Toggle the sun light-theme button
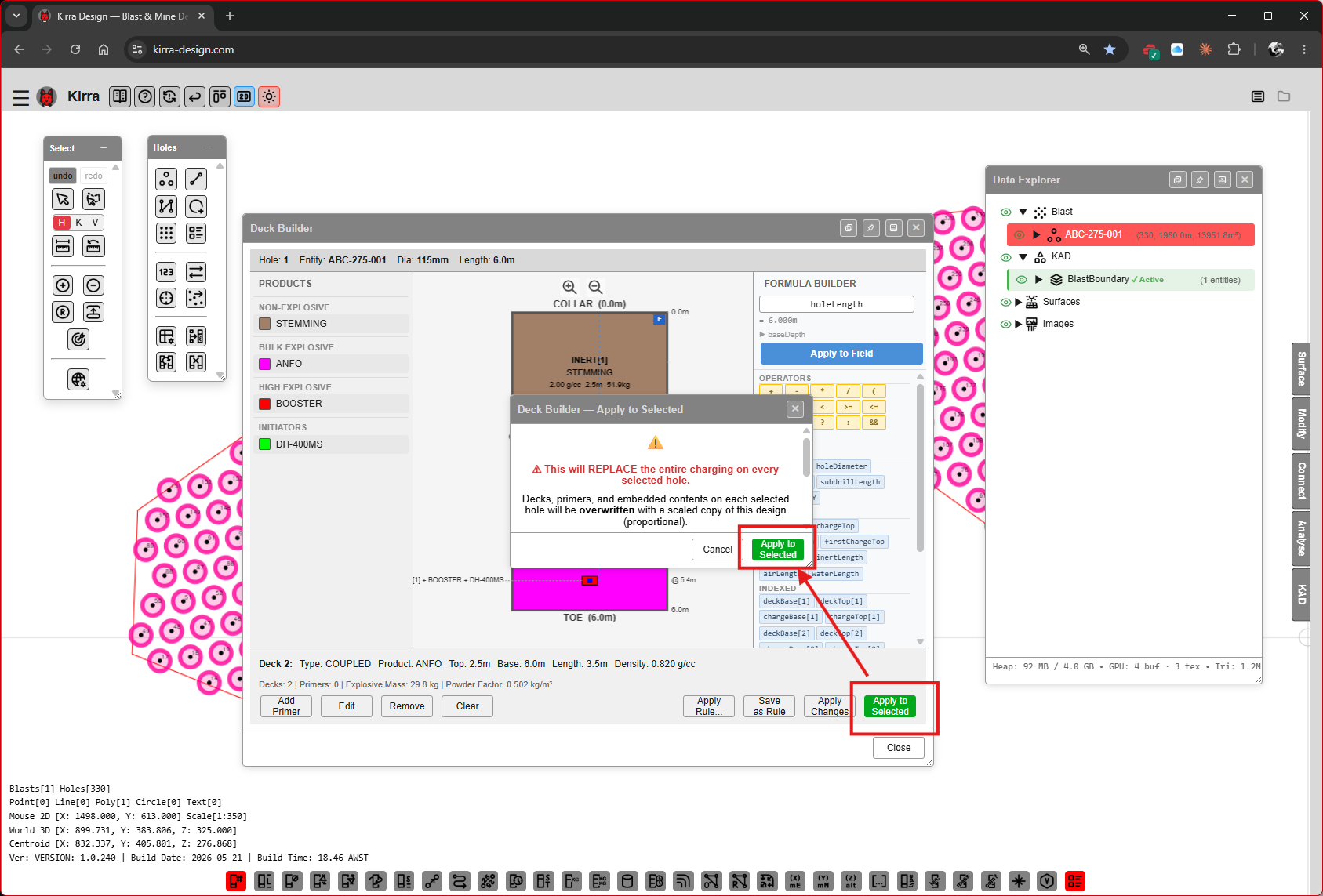 [x=269, y=96]
